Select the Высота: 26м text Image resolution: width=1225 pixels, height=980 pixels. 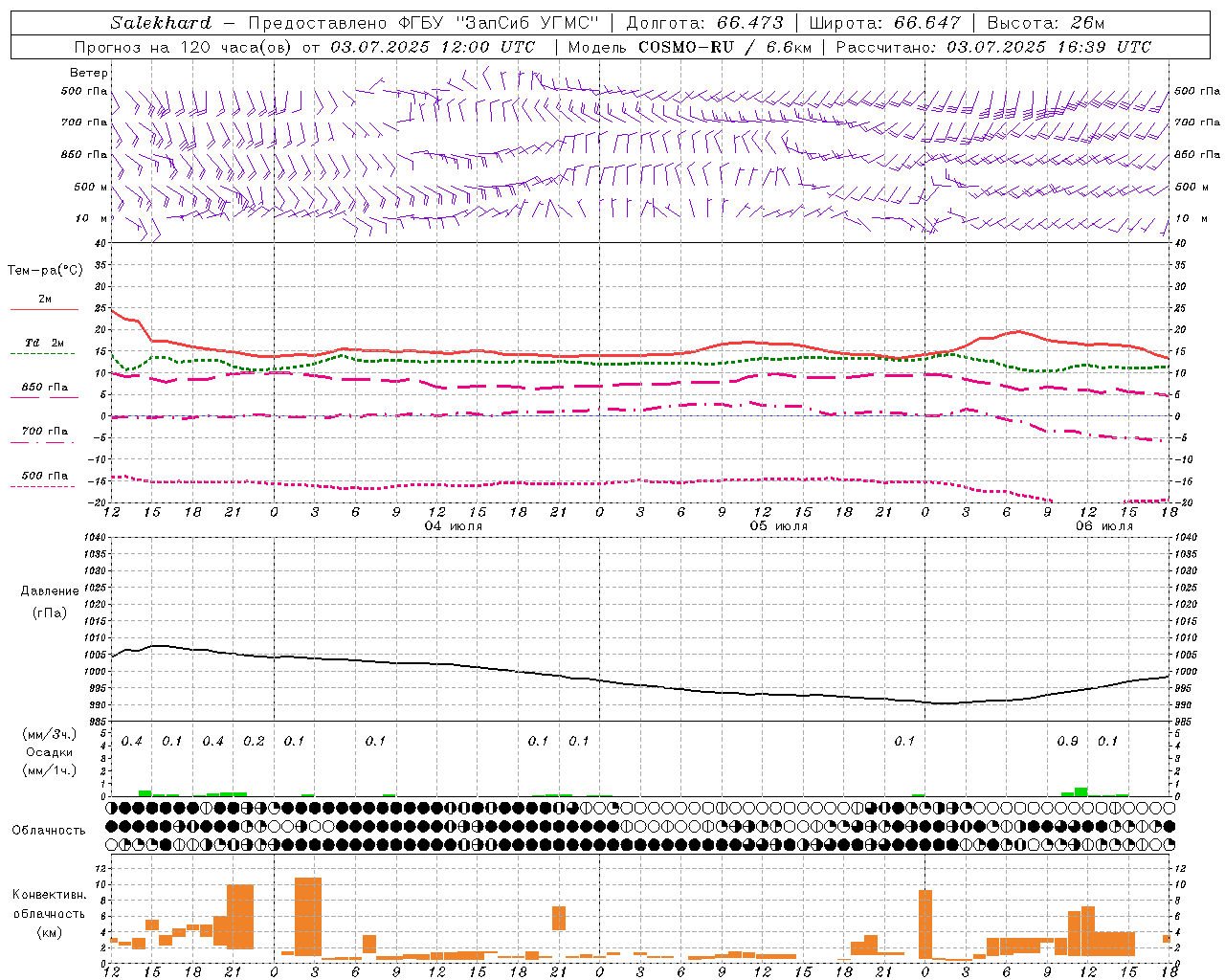coord(1046,23)
